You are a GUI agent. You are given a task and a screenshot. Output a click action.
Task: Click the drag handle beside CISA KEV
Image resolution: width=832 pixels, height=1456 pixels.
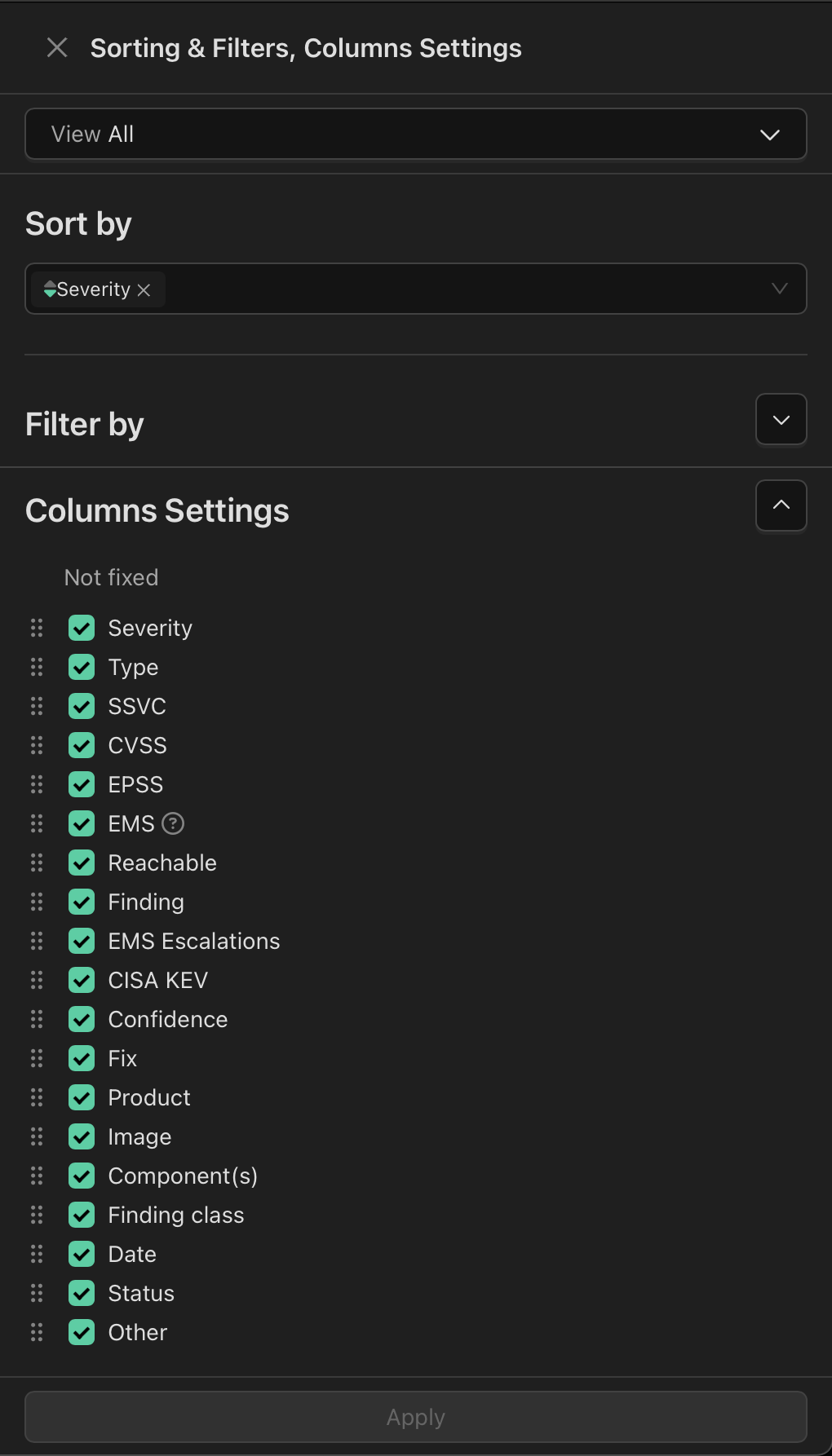[37, 980]
